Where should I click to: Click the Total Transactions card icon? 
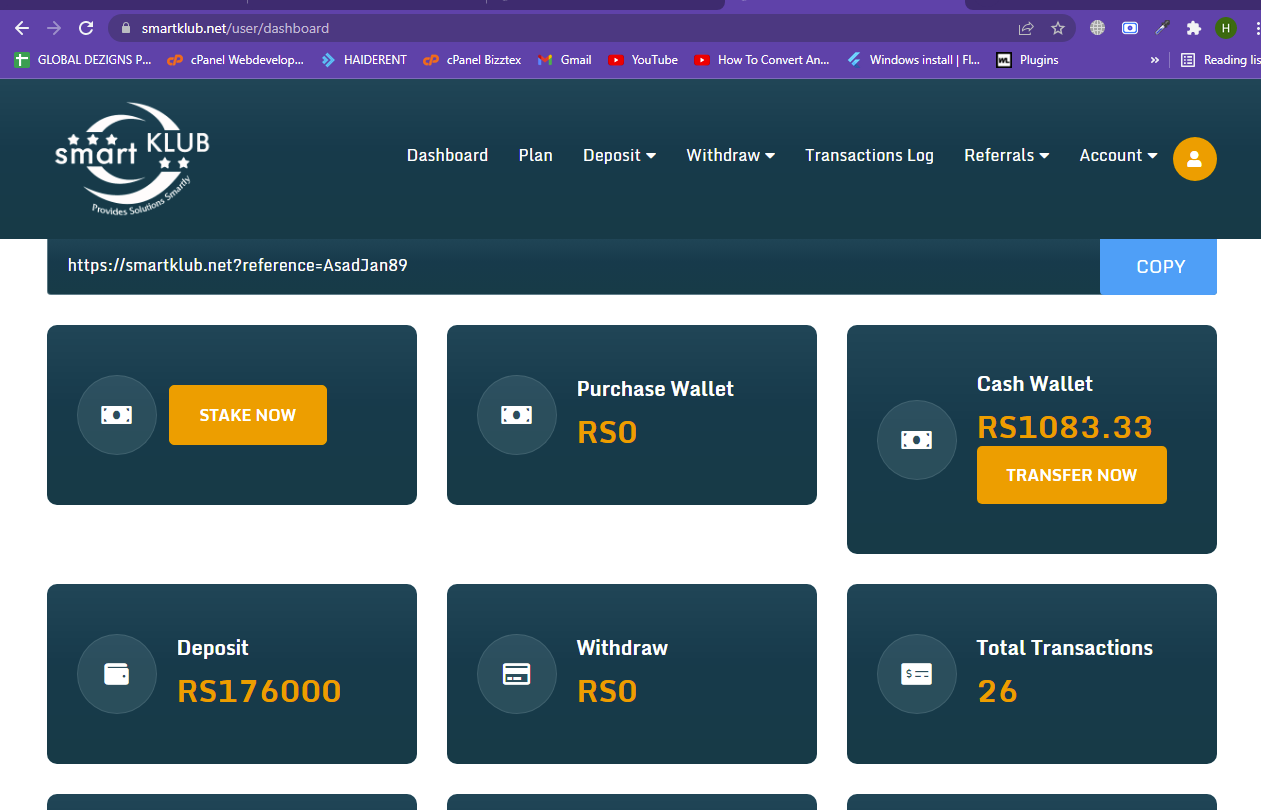917,674
